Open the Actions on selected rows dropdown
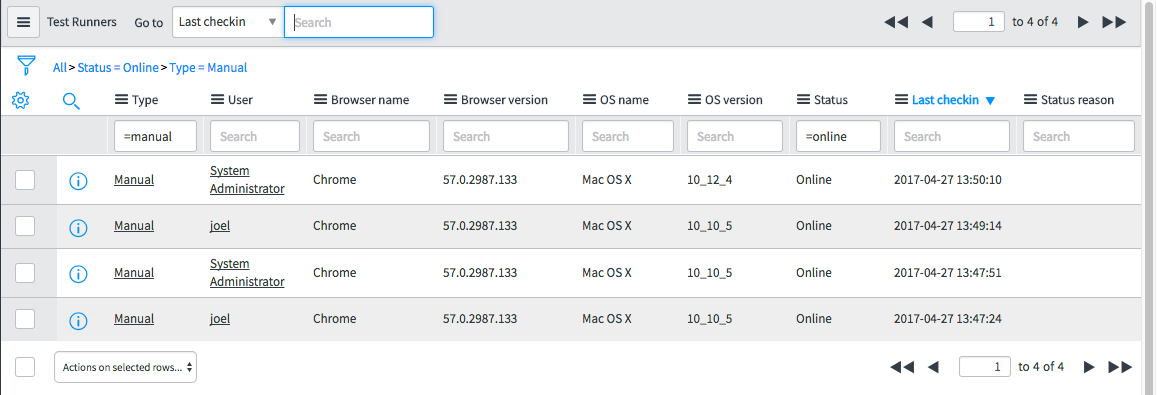The width and height of the screenshot is (1157, 395). pos(125,367)
